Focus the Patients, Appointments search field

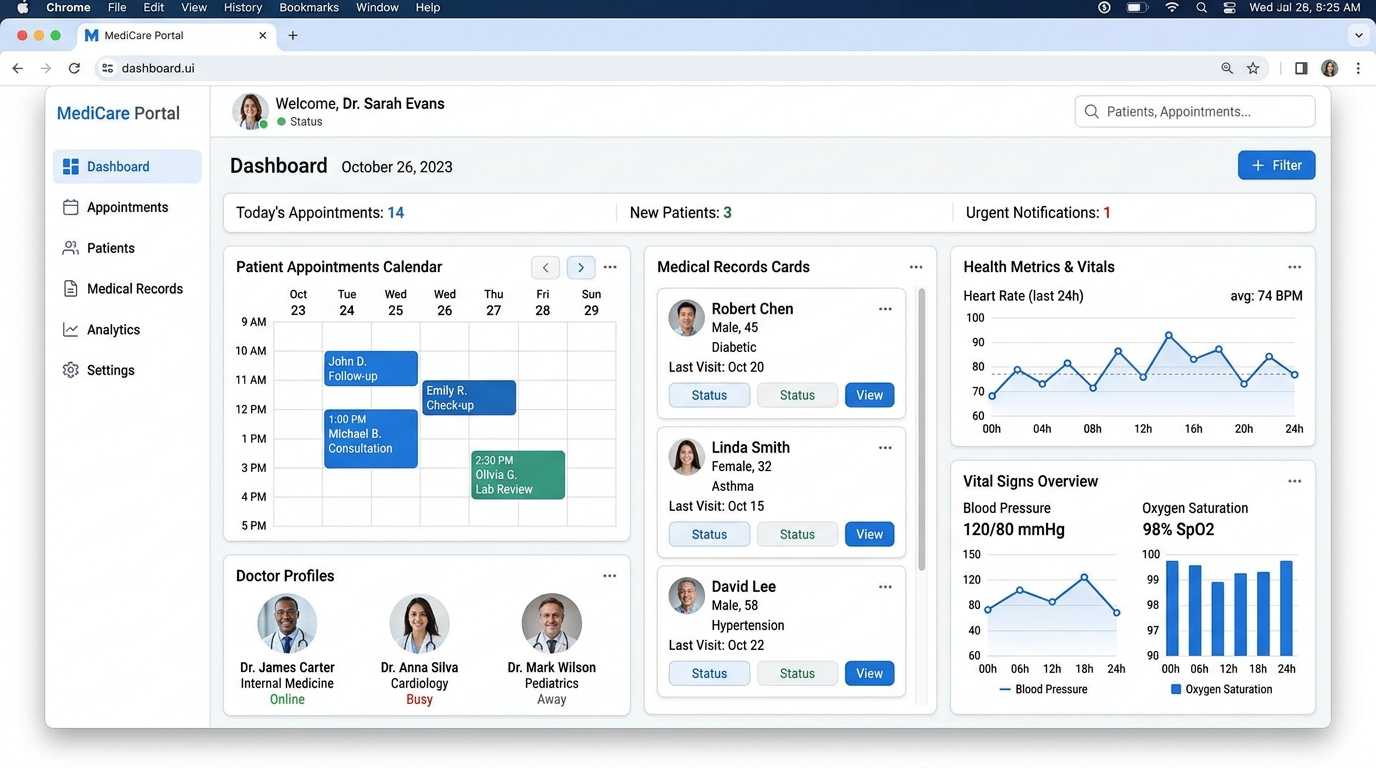click(1195, 111)
